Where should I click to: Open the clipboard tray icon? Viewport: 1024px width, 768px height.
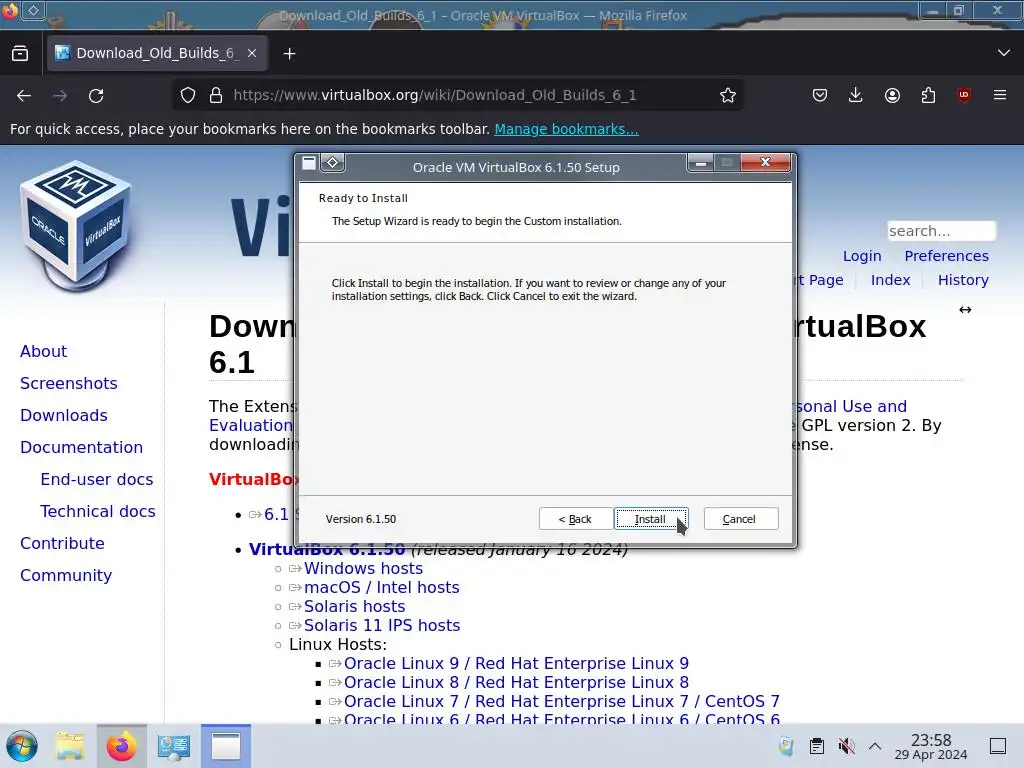click(x=816, y=746)
